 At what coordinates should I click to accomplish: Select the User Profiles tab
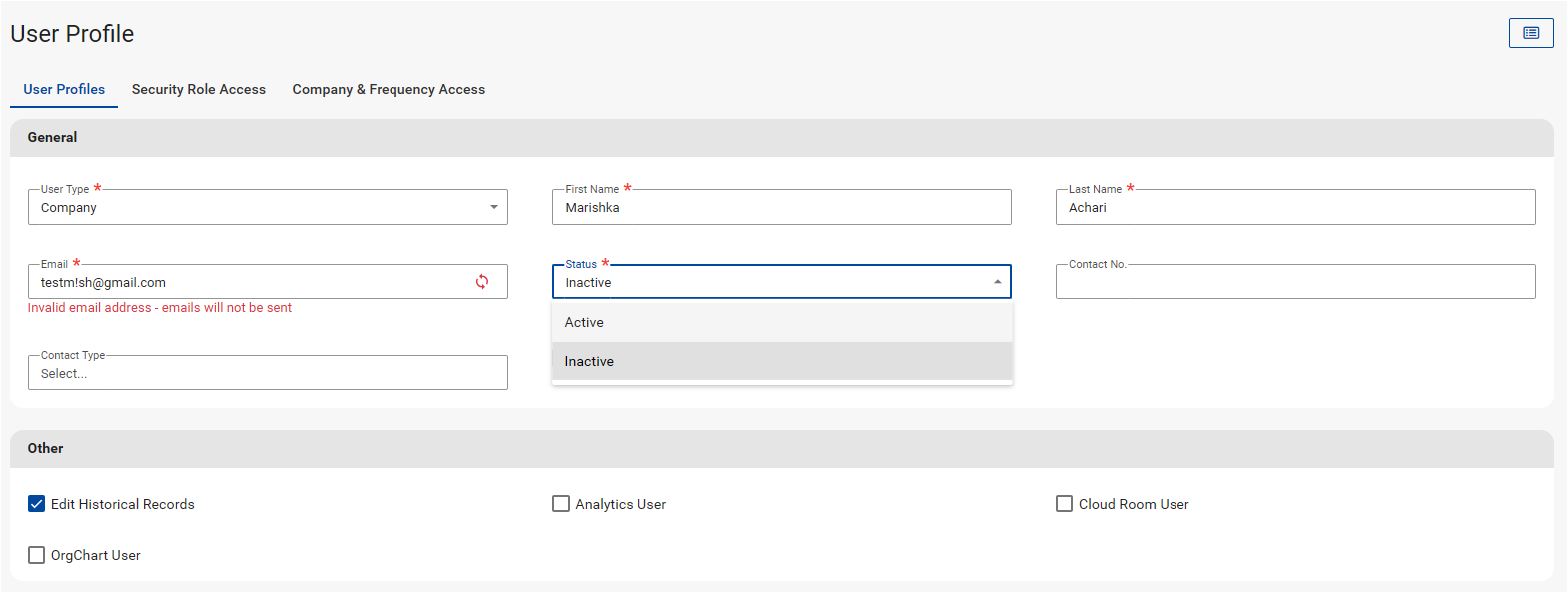(x=64, y=89)
